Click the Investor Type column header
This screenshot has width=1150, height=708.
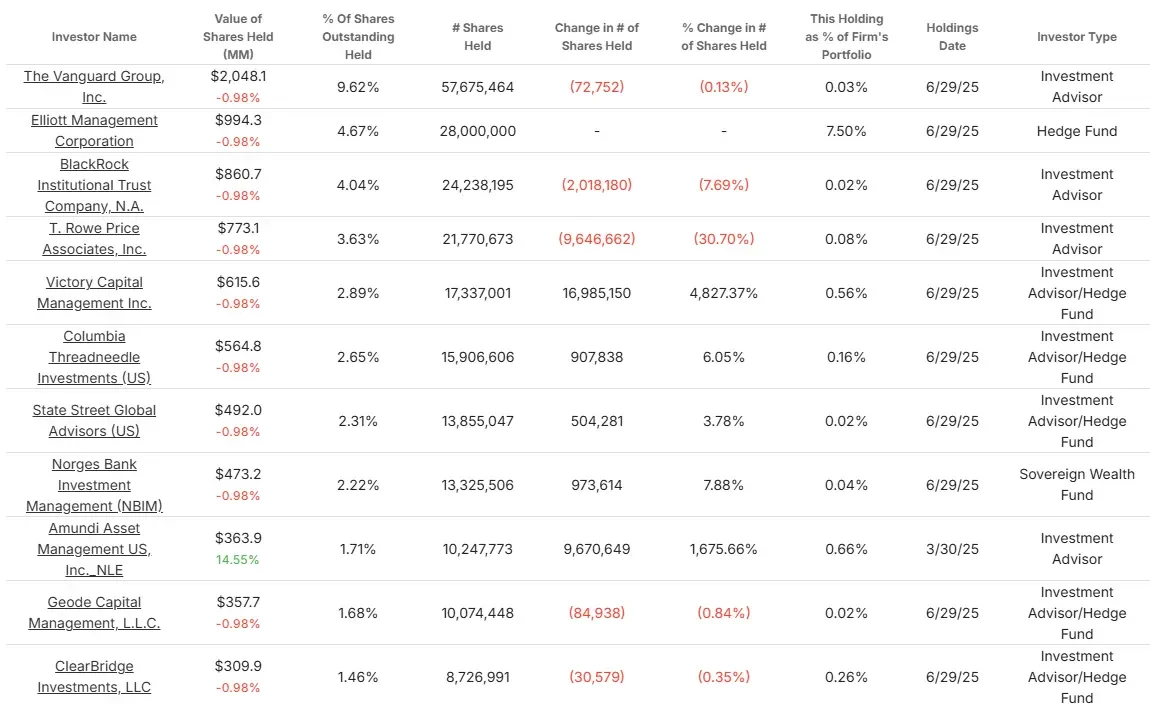click(x=1077, y=37)
